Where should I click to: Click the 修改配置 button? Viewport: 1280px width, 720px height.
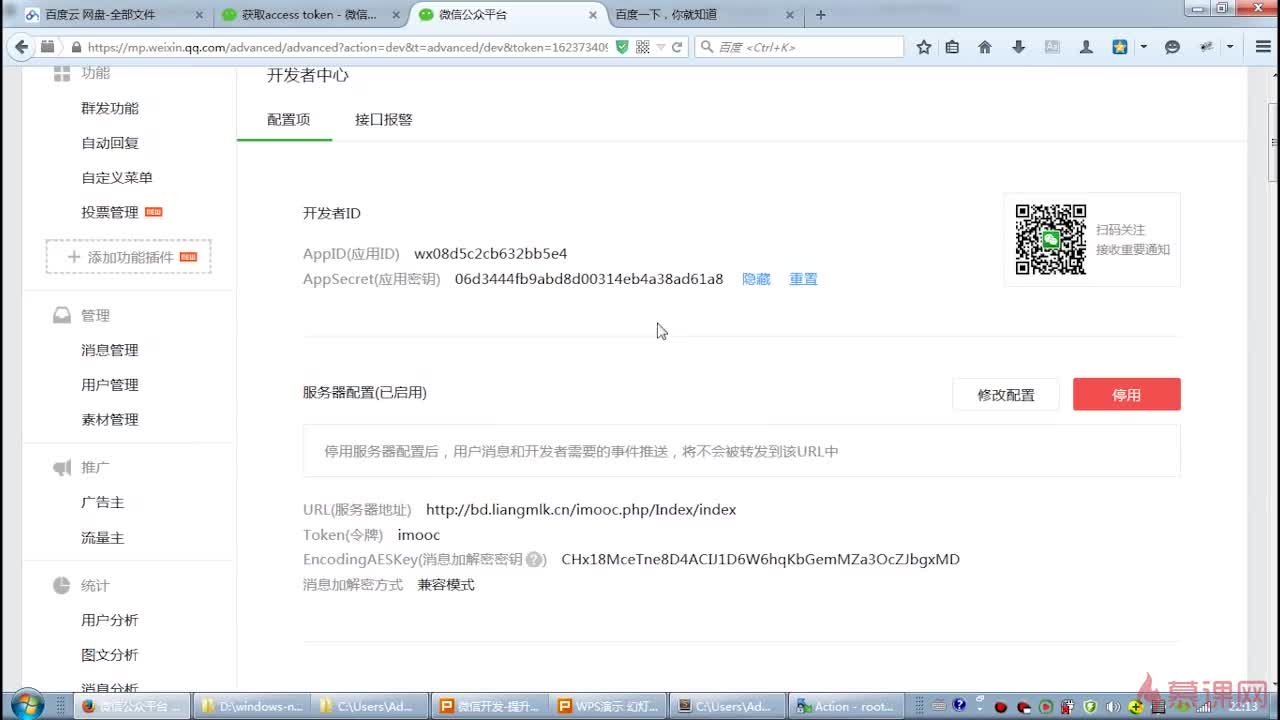click(1006, 394)
